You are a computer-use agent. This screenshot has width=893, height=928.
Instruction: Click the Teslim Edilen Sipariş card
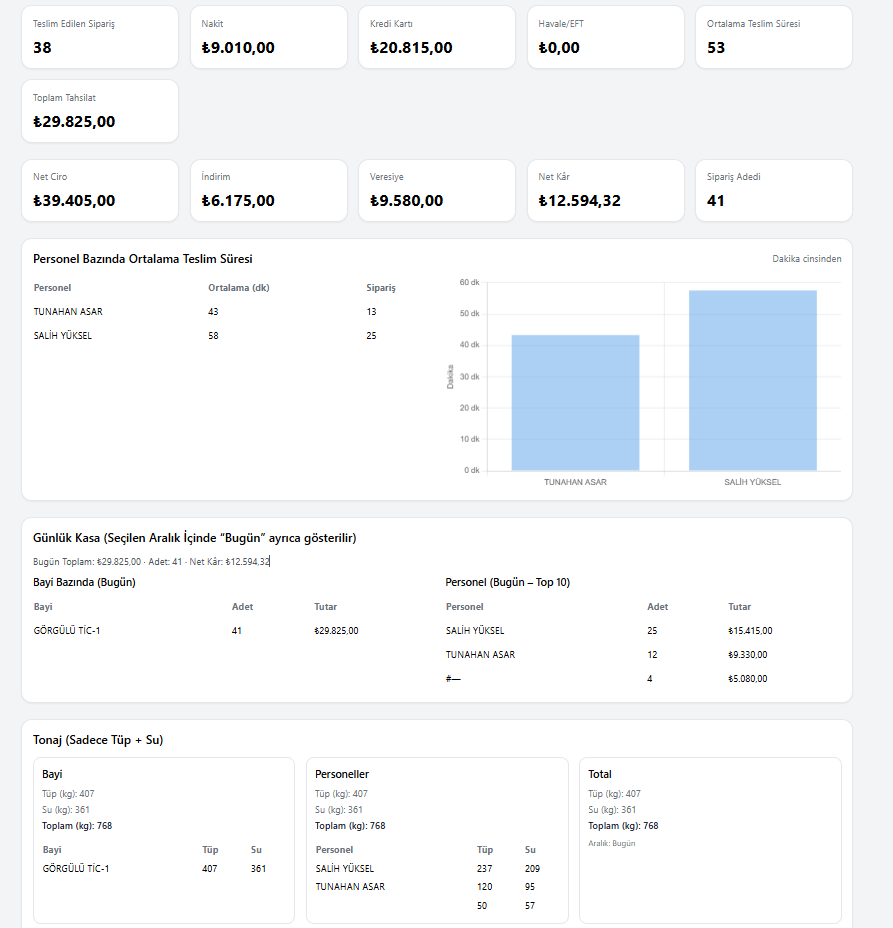[x=100, y=37]
